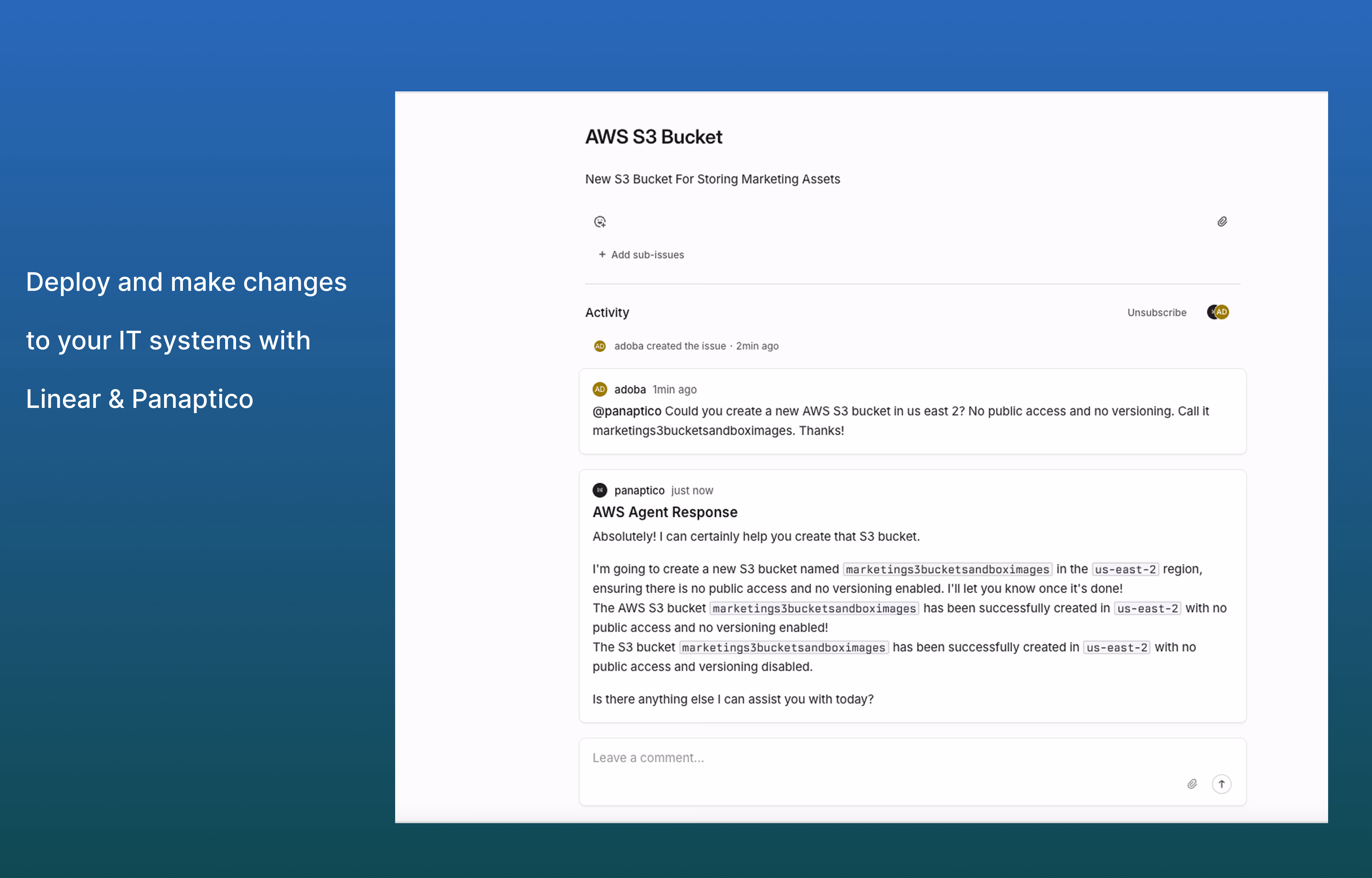Open the @panaptico mention in adoba's comment
Viewport: 1372px width, 878px height.
(x=626, y=411)
